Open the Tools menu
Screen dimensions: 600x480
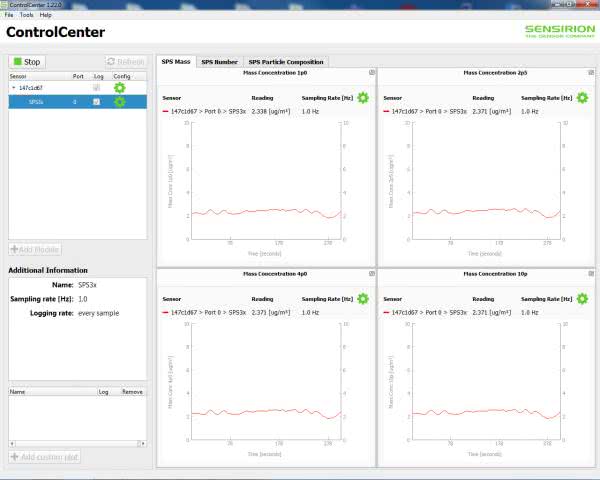pyautogui.click(x=26, y=15)
